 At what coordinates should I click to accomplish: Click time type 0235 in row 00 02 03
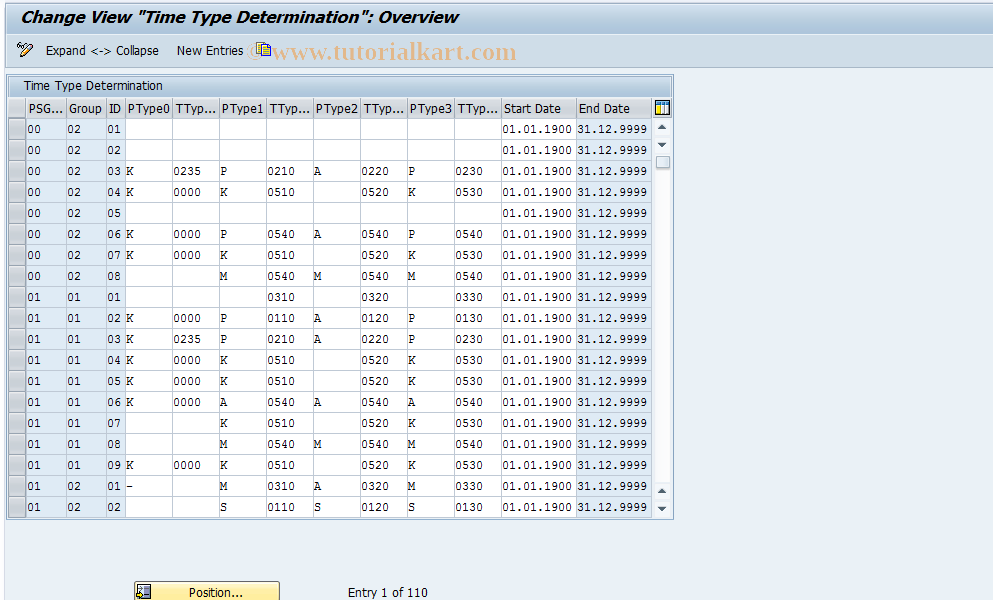(196, 171)
